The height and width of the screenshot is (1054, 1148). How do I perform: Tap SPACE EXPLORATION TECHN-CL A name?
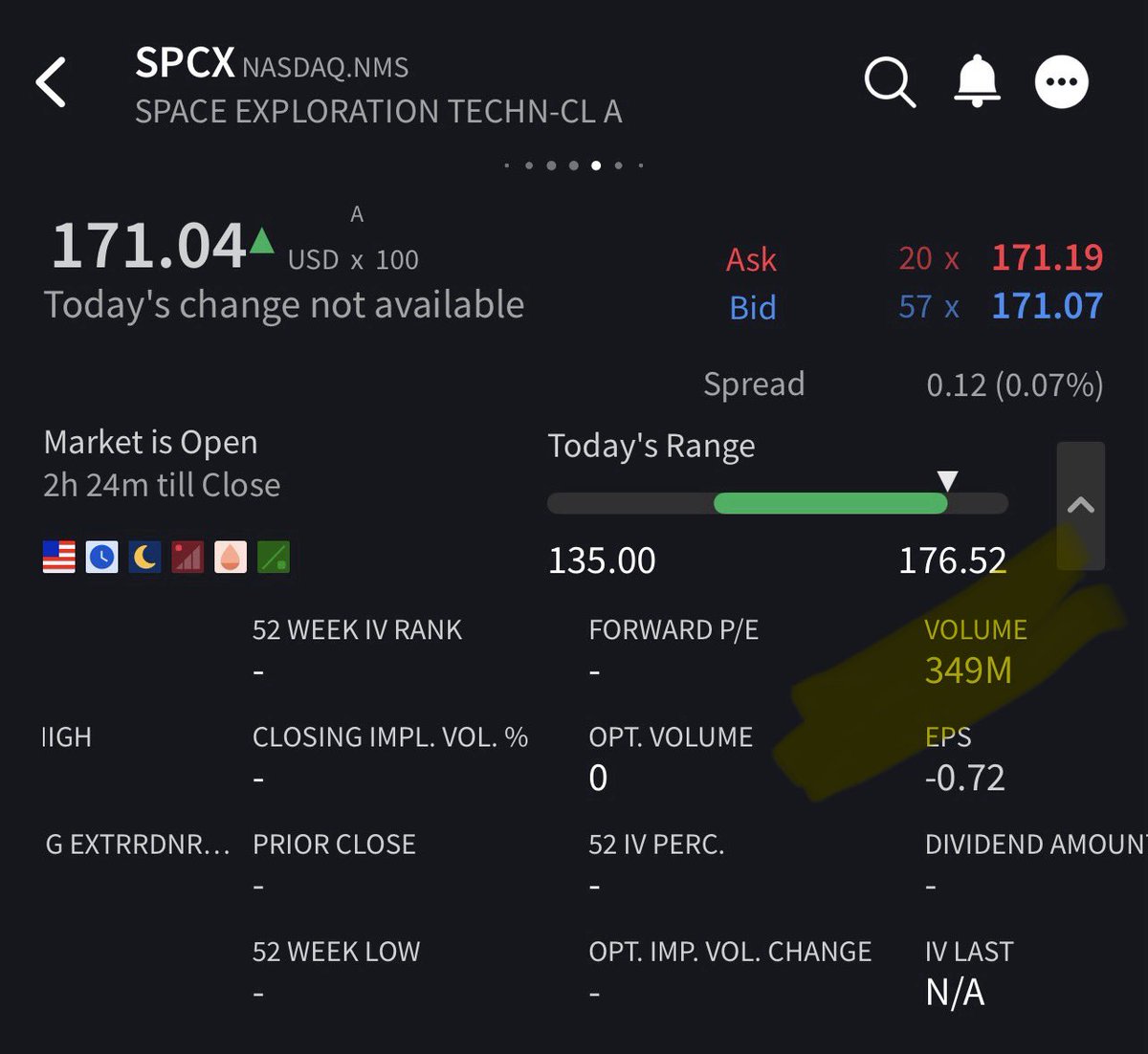pyautogui.click(x=379, y=112)
